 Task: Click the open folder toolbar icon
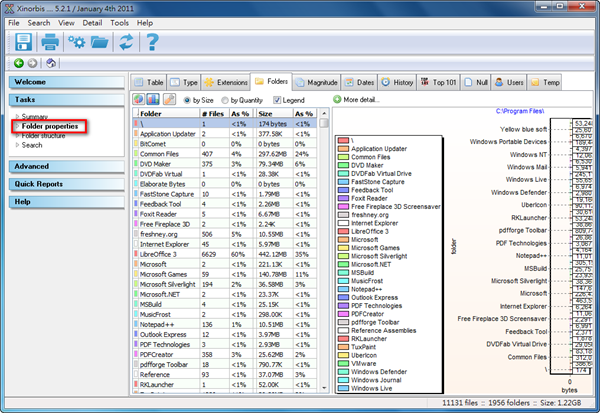tap(100, 42)
